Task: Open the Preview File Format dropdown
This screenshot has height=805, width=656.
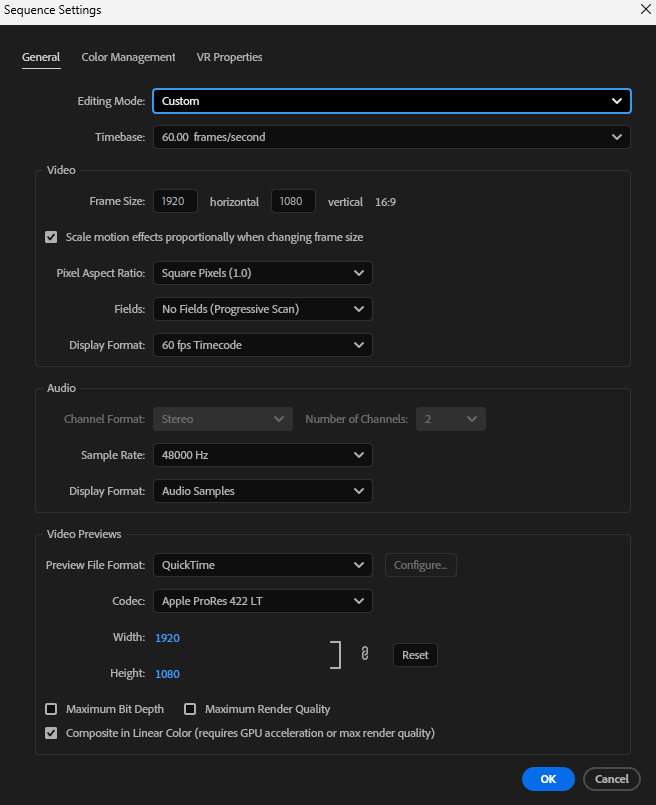Action: [262, 564]
